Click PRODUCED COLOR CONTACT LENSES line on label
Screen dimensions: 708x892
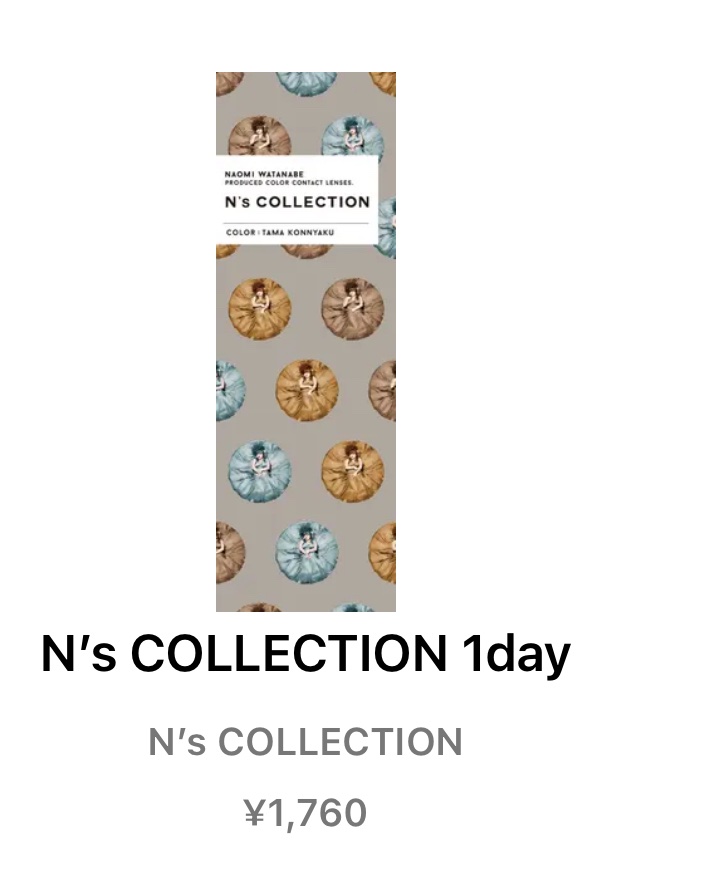tap(289, 183)
